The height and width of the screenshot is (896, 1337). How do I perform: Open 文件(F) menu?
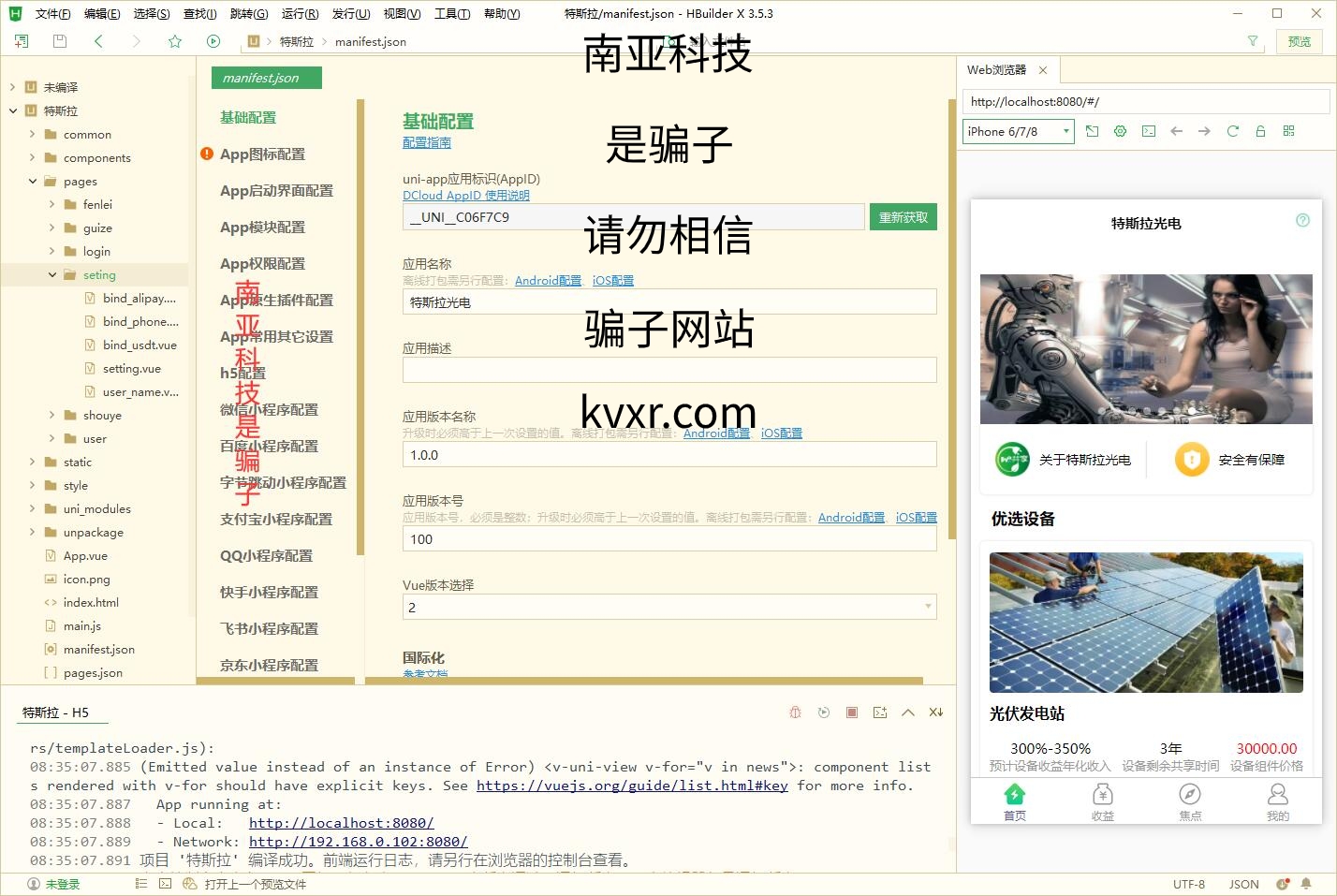pyautogui.click(x=52, y=13)
